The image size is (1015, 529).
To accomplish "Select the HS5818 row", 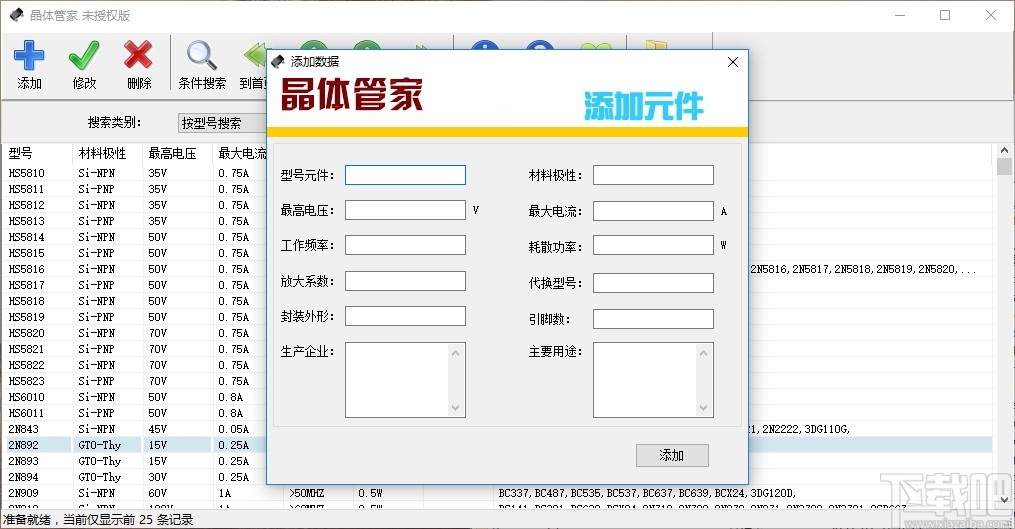I will pos(134,301).
